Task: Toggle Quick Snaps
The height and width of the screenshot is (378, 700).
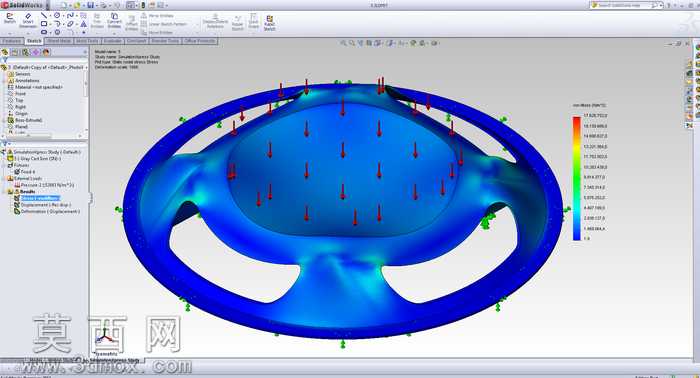Action: 254,21
